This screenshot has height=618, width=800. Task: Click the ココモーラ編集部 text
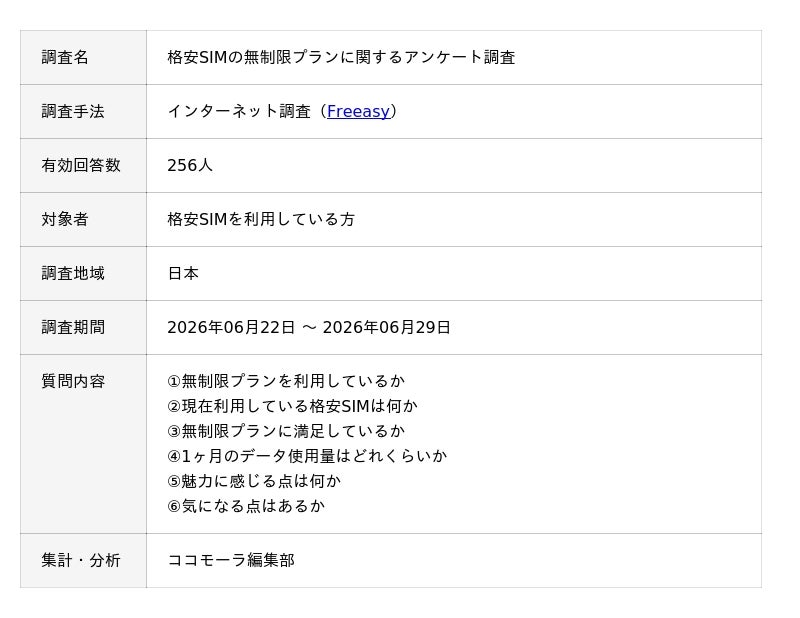point(231,560)
